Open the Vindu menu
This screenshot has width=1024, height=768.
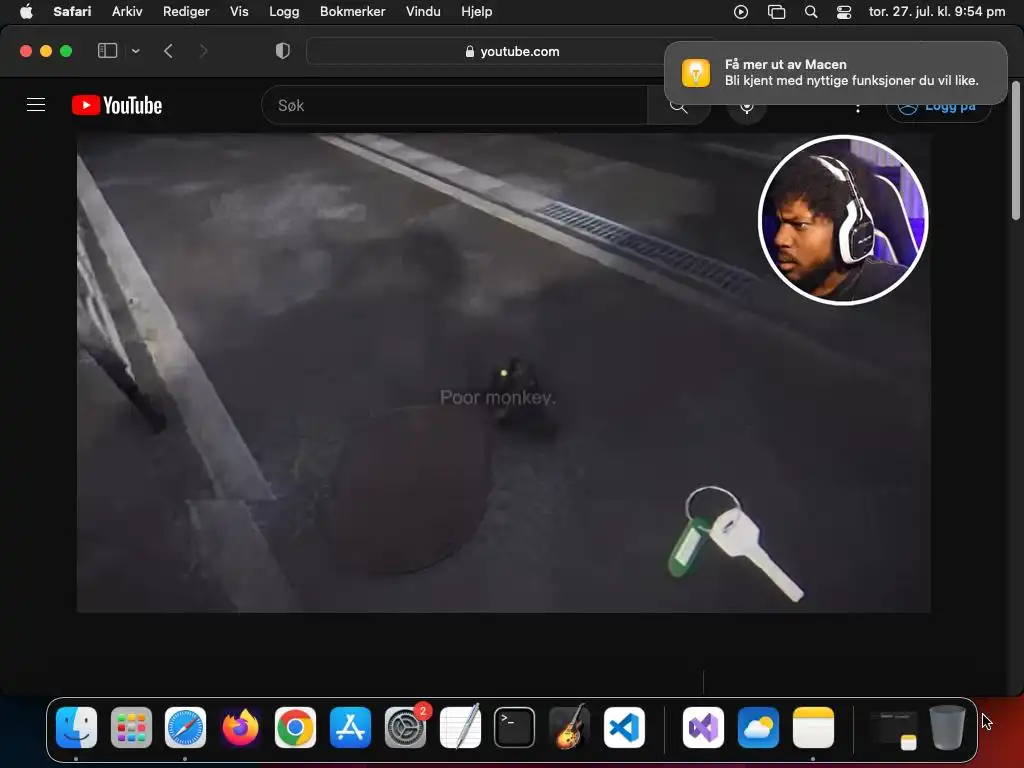point(423,11)
